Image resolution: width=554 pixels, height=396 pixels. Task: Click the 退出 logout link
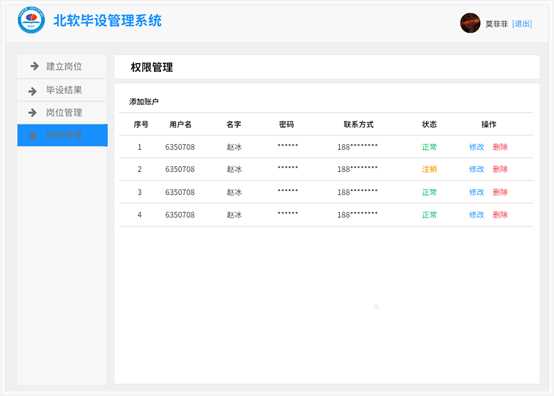[x=522, y=24]
